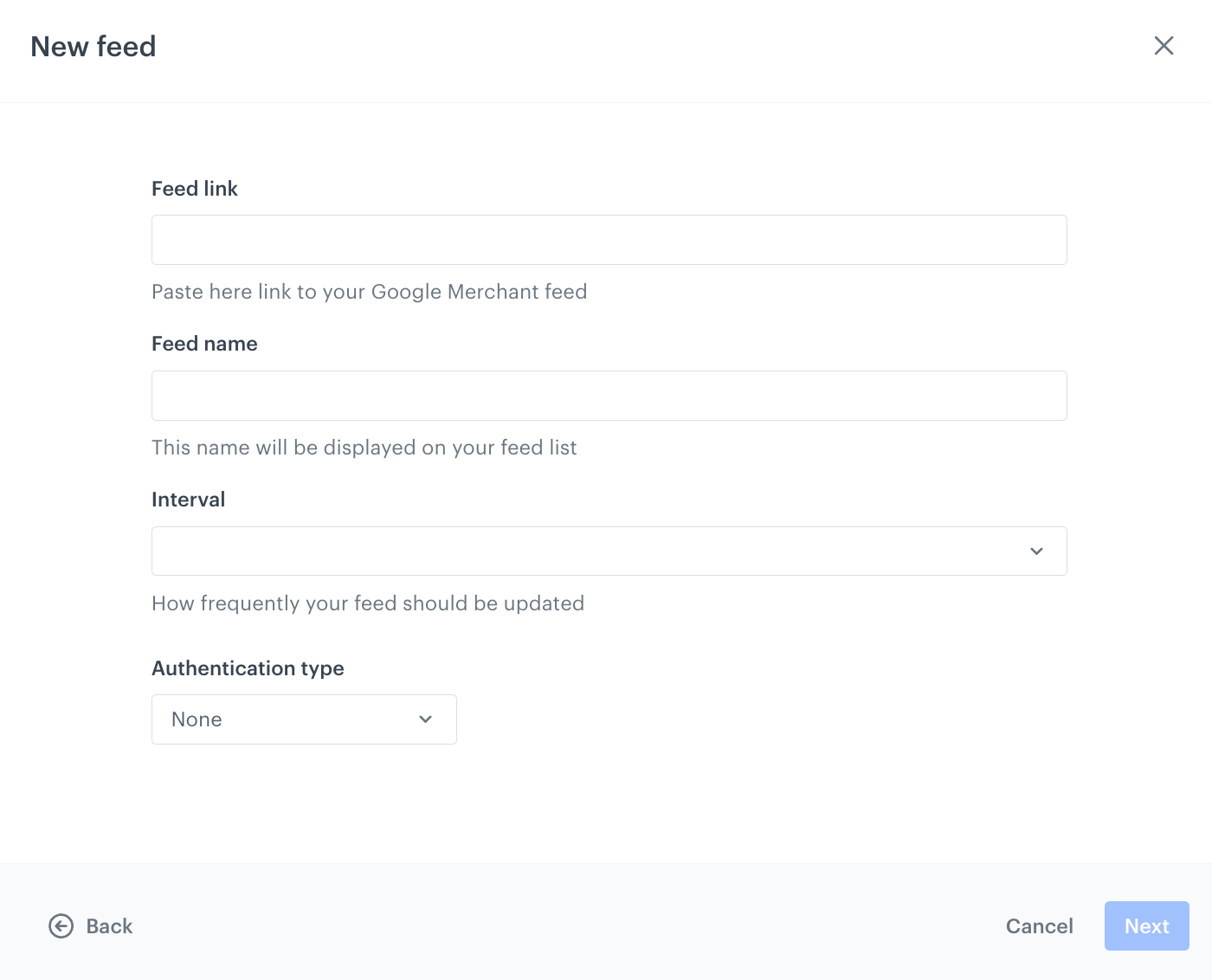Click the Feed name label
The width and height of the screenshot is (1212, 980).
tap(204, 343)
